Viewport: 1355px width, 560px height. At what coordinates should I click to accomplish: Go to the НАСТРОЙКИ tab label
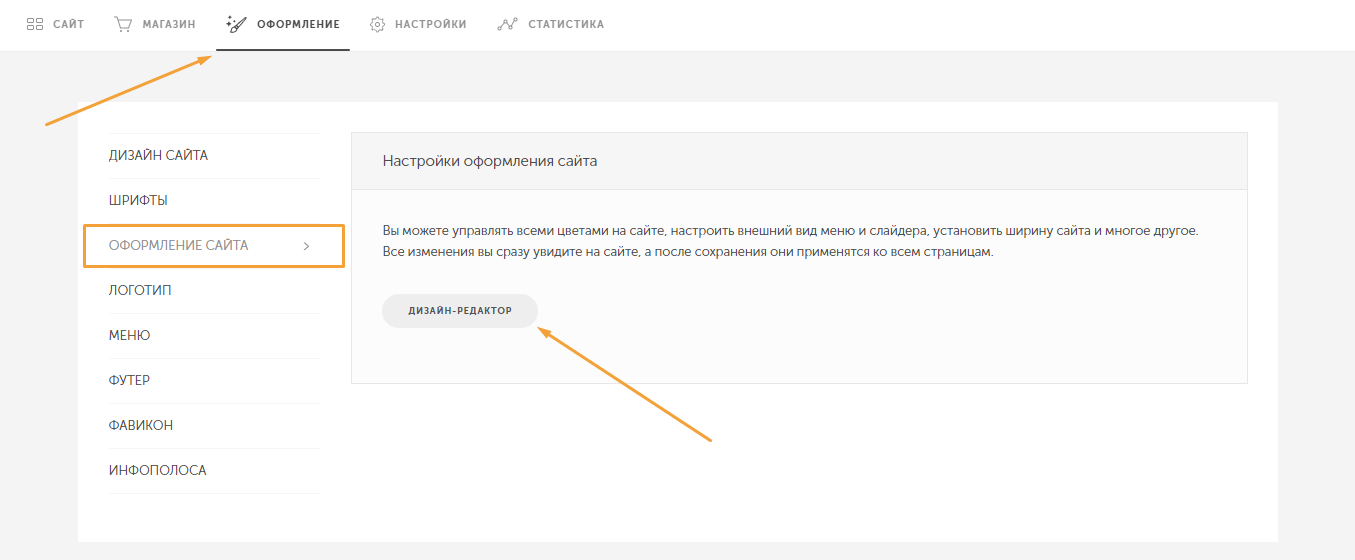pos(430,24)
